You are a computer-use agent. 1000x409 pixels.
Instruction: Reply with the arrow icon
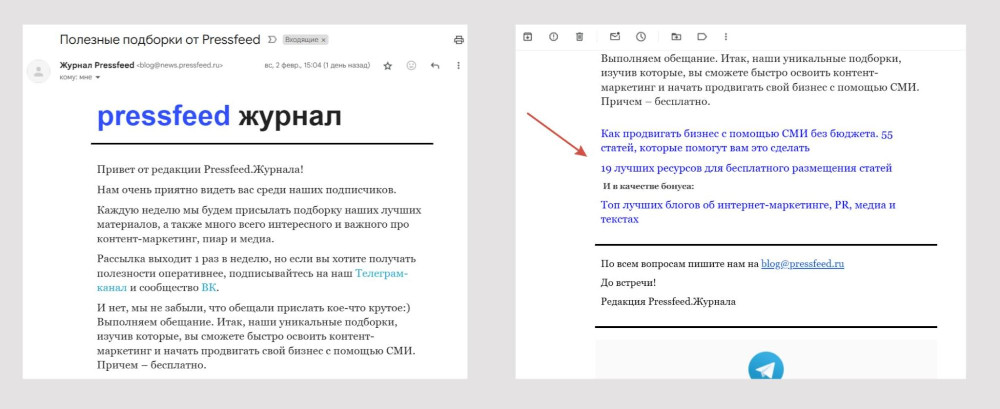435,66
